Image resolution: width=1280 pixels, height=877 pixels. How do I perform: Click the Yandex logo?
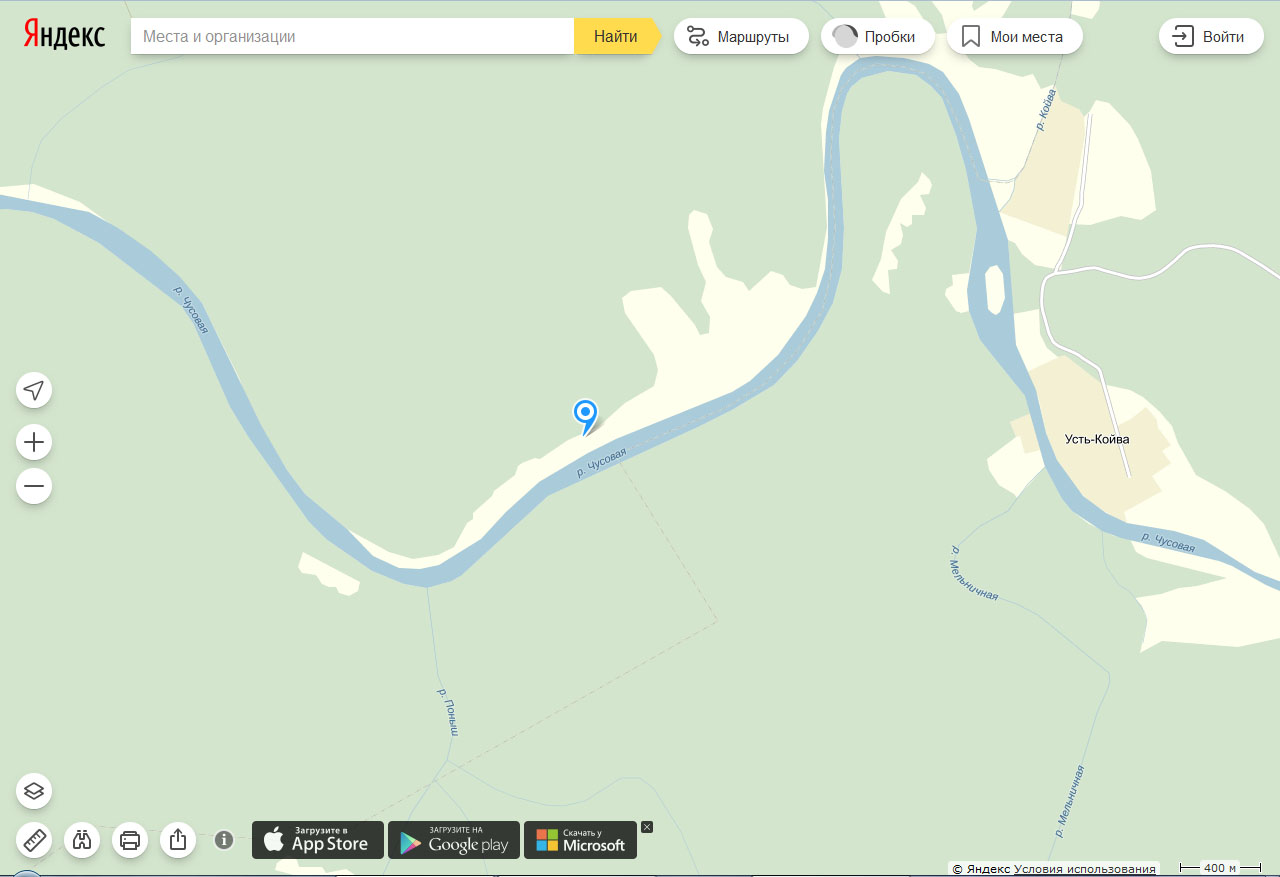tap(65, 35)
